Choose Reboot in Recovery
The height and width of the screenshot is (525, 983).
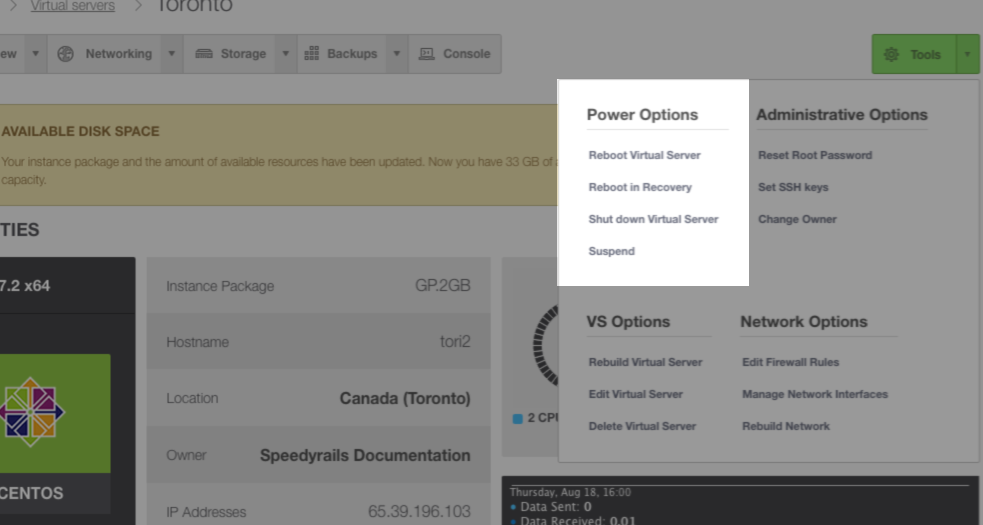(640, 188)
